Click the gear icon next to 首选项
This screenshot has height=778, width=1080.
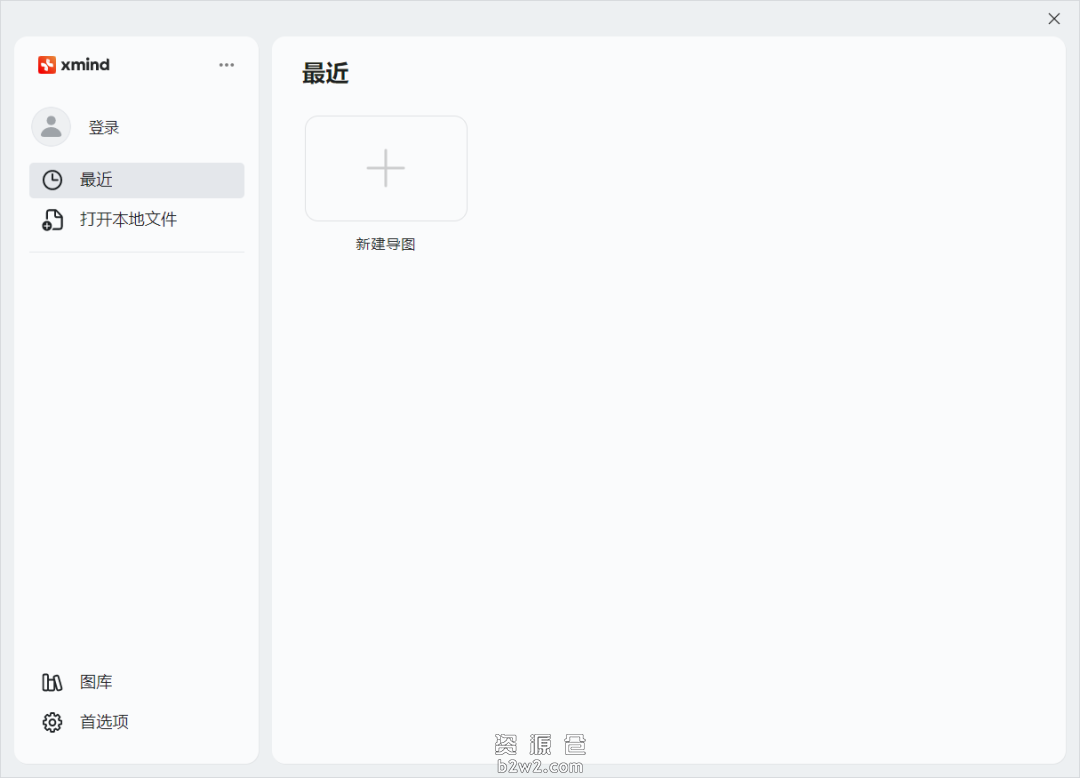pyautogui.click(x=52, y=722)
